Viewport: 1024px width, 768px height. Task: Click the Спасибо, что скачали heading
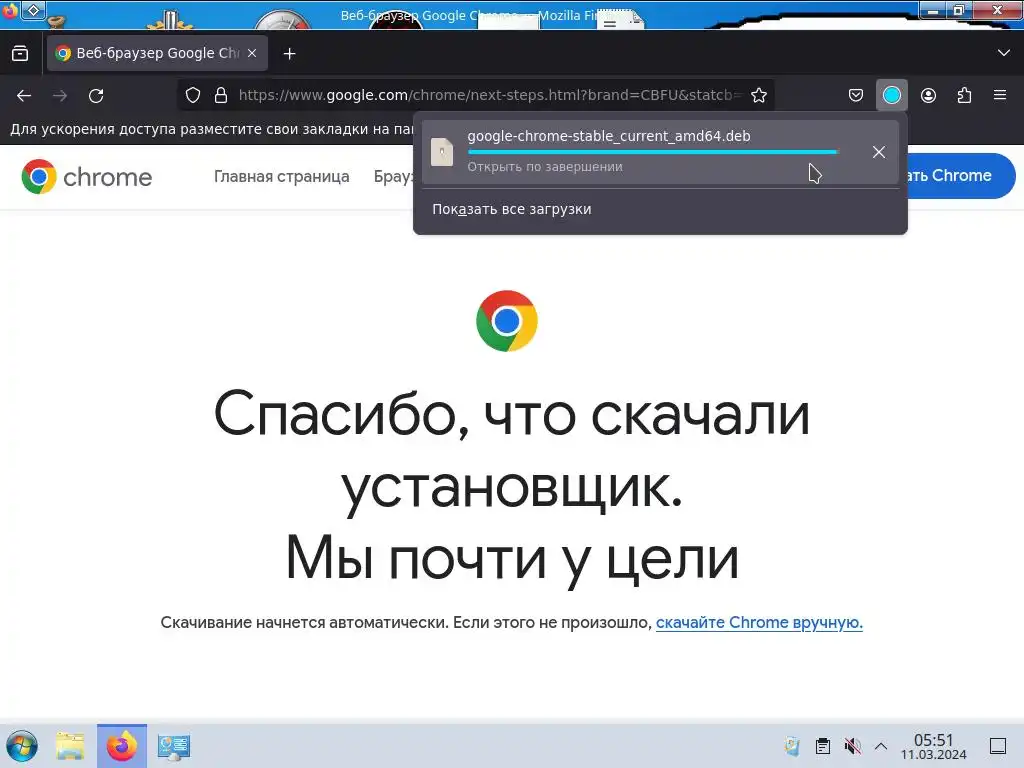tap(512, 415)
